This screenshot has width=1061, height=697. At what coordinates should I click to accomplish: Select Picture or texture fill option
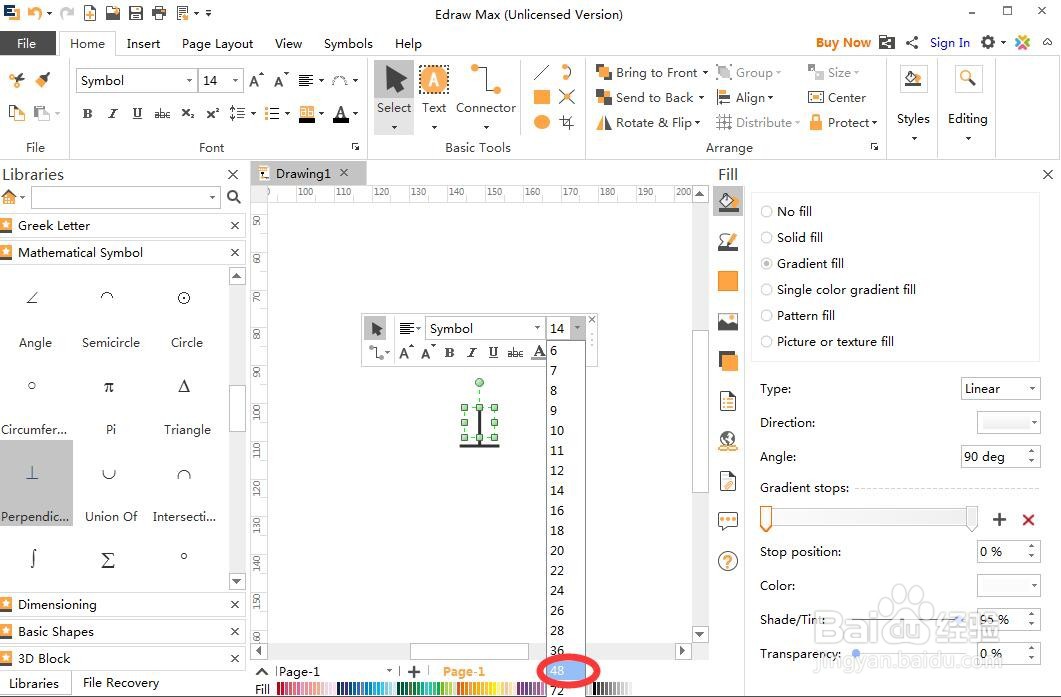click(828, 342)
